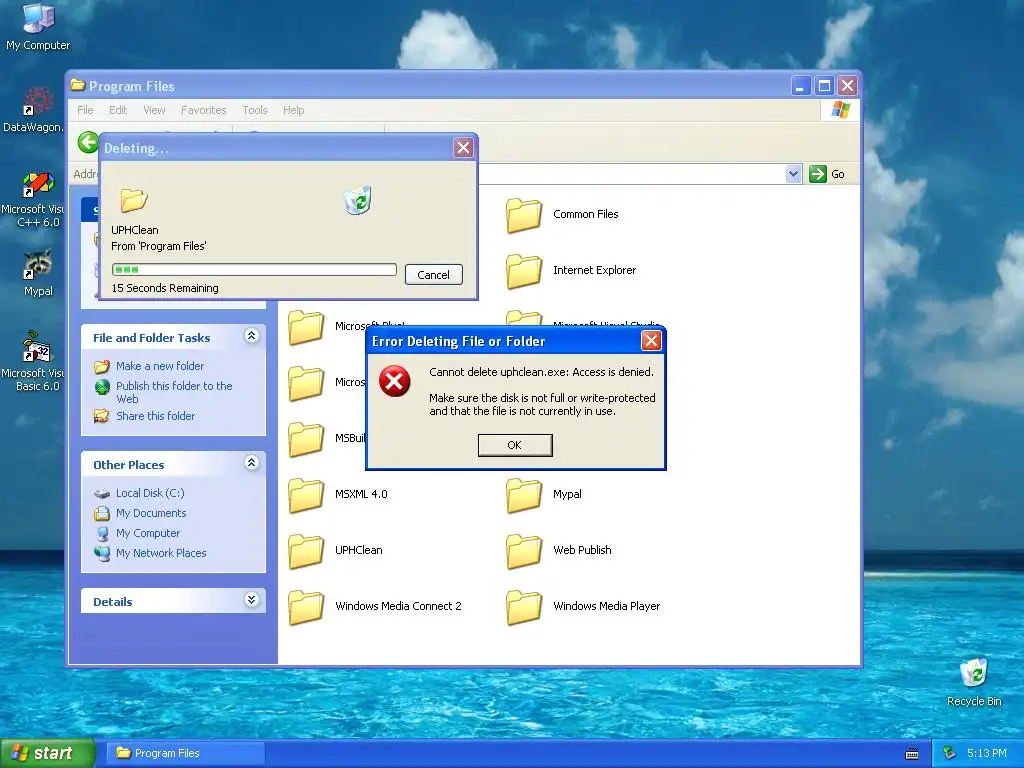Click Program Files taskbar button
This screenshot has width=1024, height=768.
(185, 753)
